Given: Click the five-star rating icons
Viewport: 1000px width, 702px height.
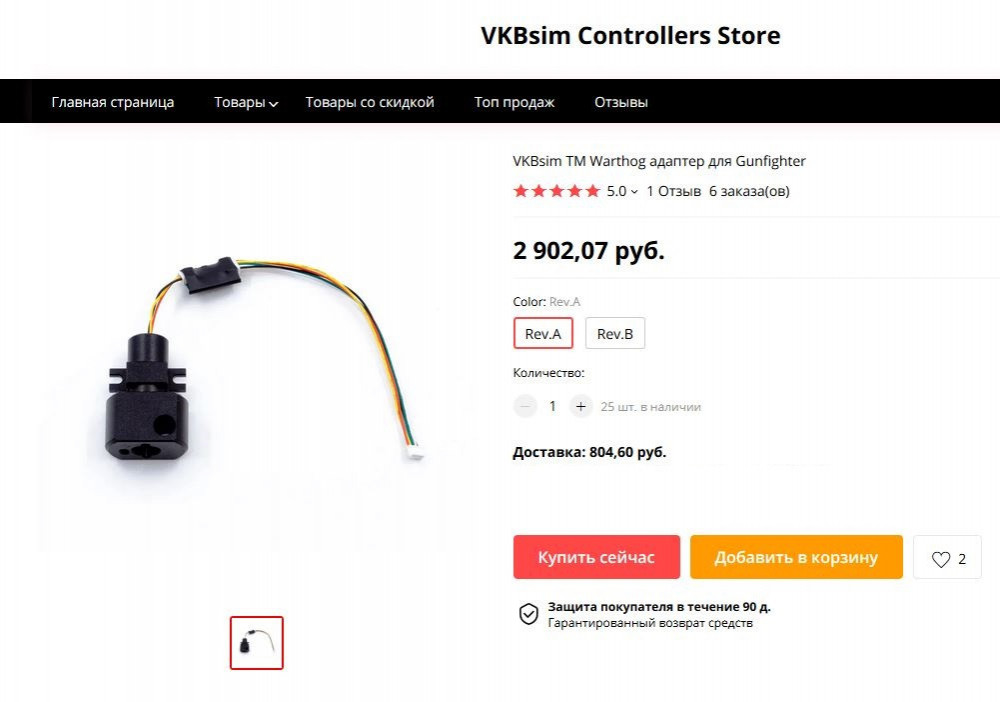Looking at the screenshot, I should pos(557,191).
